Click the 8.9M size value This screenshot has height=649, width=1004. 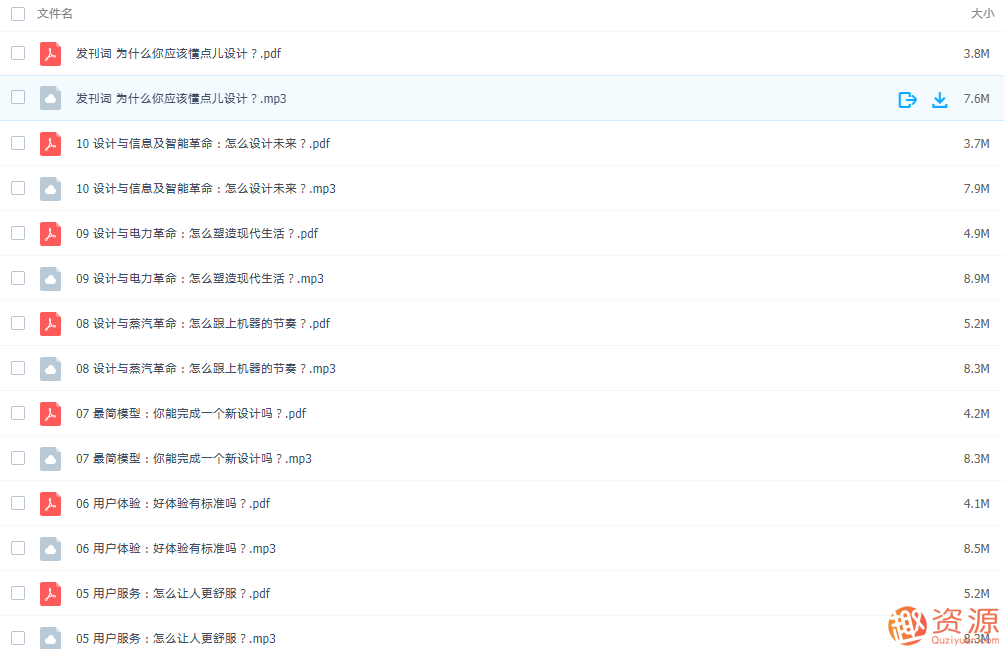(x=976, y=278)
